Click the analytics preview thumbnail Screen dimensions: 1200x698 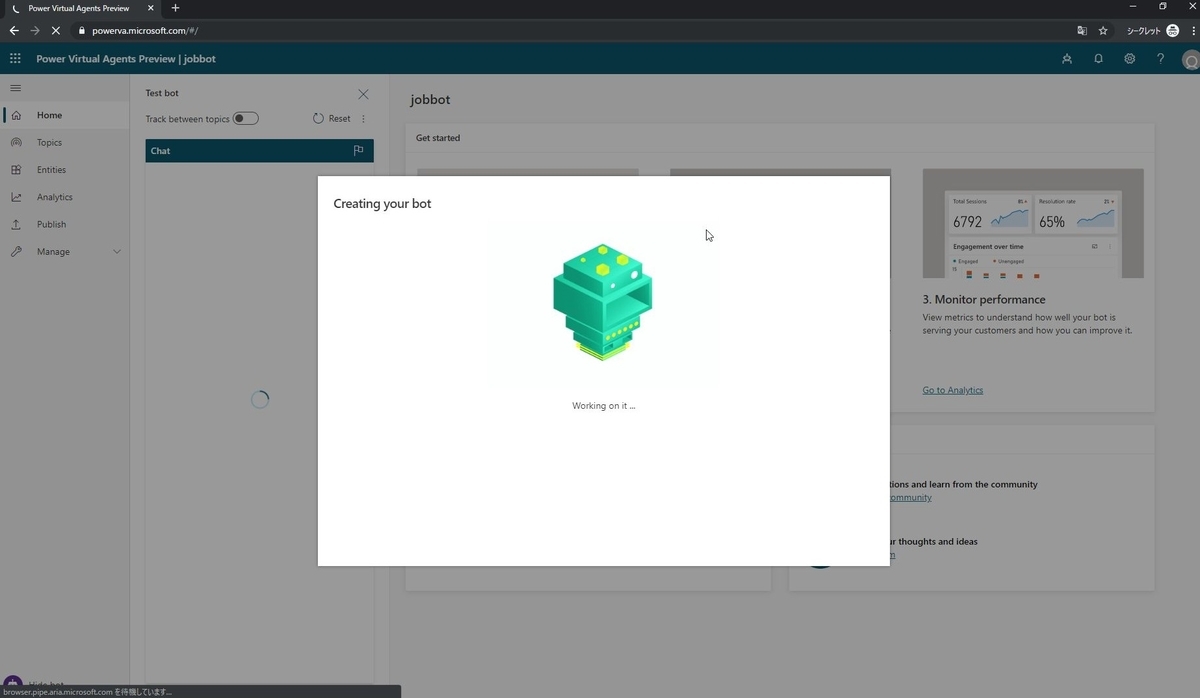[1033, 223]
